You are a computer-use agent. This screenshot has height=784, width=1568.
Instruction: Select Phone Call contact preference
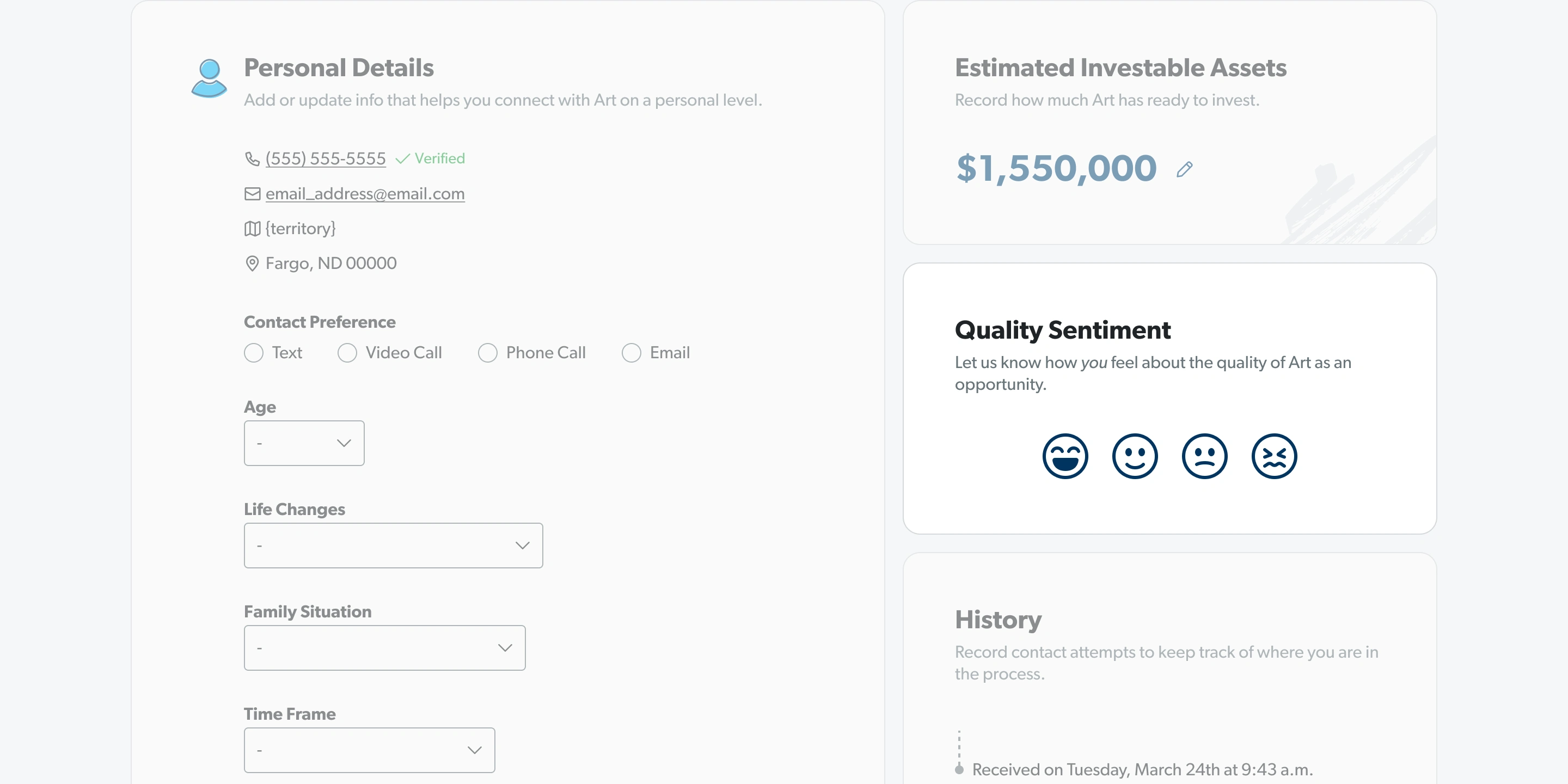488,353
